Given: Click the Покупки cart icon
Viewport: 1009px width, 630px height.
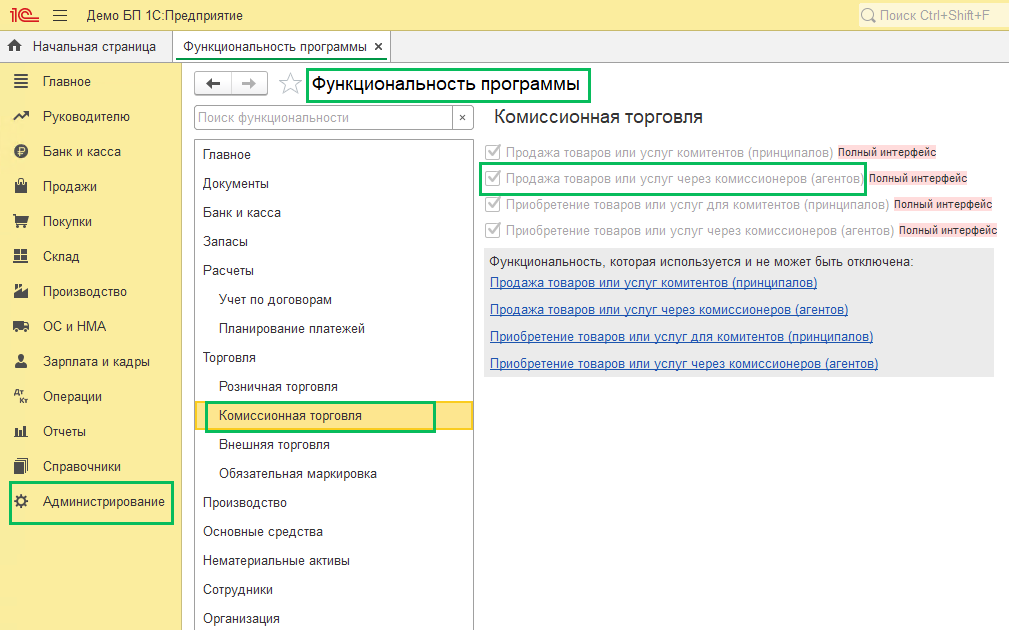Looking at the screenshot, I should click(21, 221).
